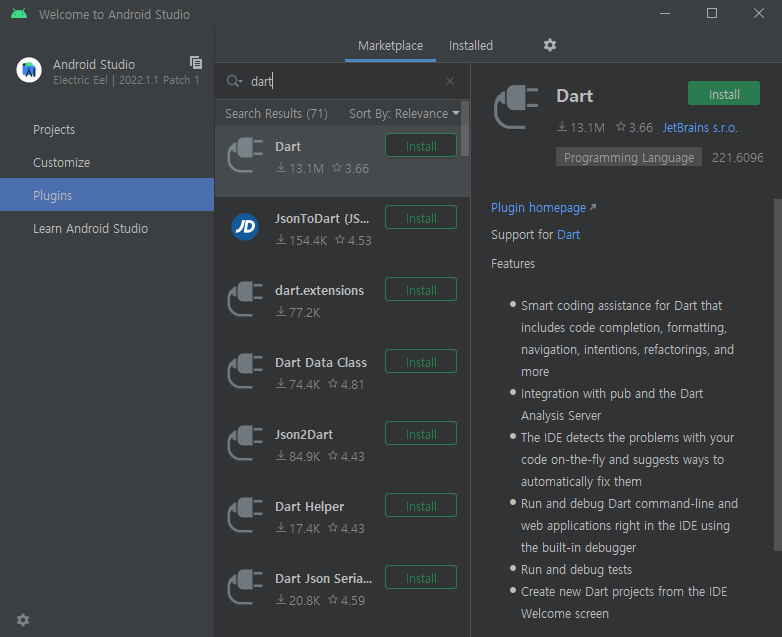This screenshot has height=637, width=782.
Task: Install the Json2Dart plugin
Action: [x=421, y=434]
